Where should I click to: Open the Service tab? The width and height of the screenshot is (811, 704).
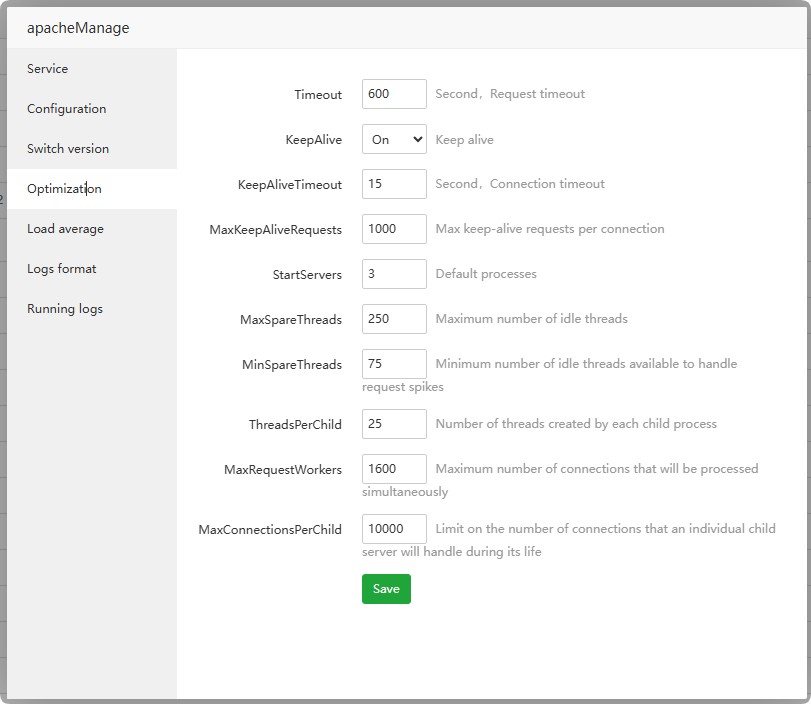click(48, 69)
